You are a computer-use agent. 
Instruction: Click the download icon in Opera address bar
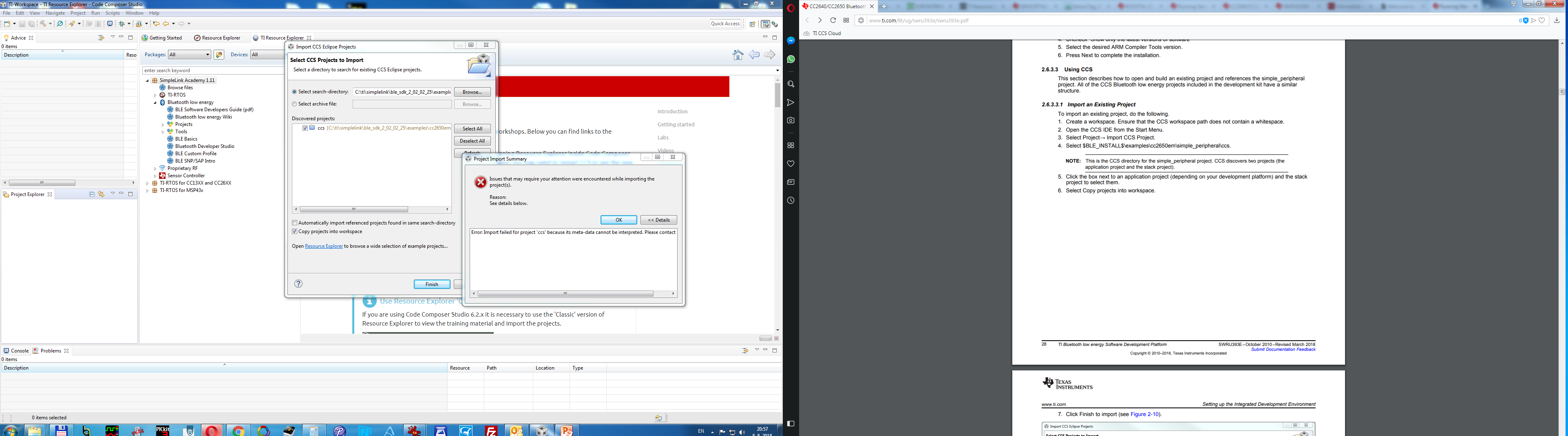click(1557, 21)
